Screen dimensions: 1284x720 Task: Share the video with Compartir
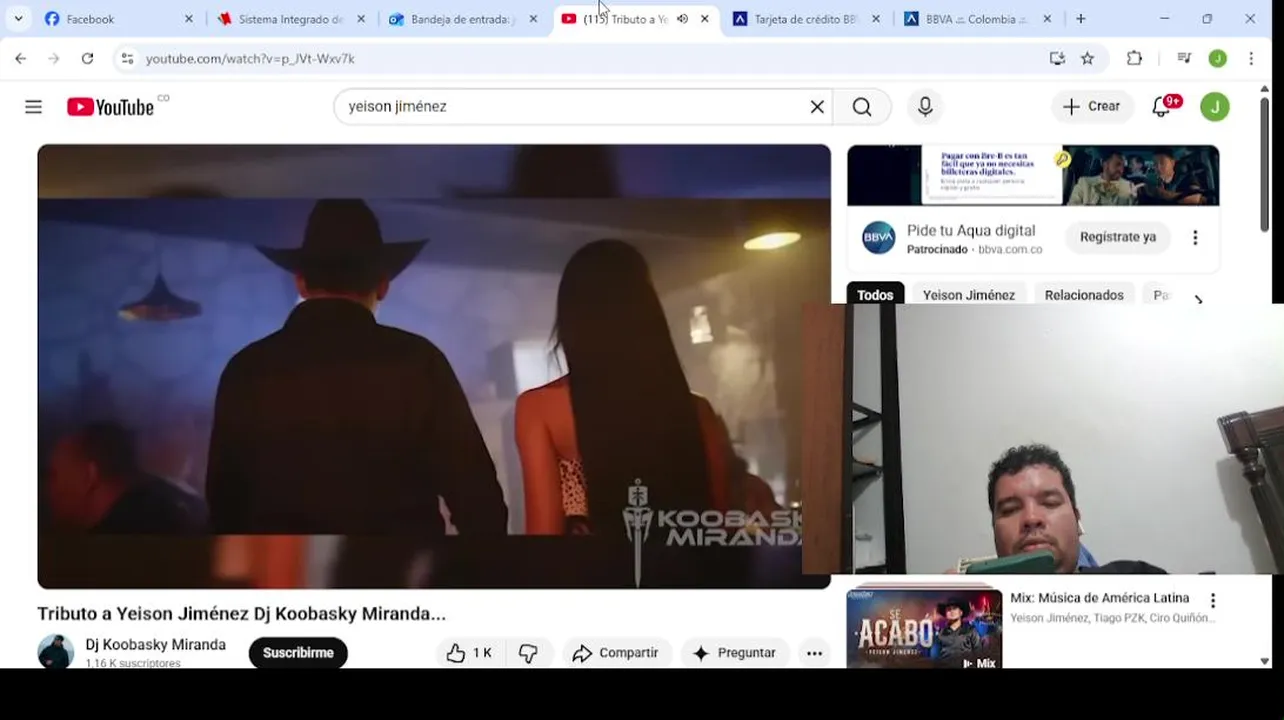click(x=616, y=653)
